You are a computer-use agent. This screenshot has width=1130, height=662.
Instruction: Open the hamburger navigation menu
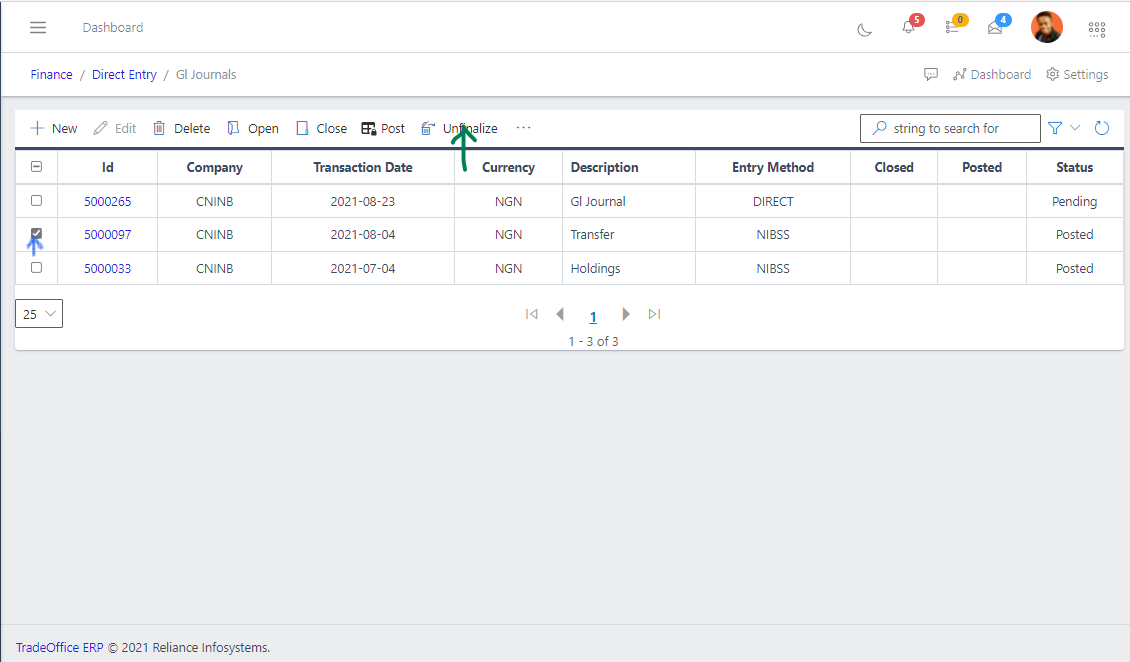38,27
